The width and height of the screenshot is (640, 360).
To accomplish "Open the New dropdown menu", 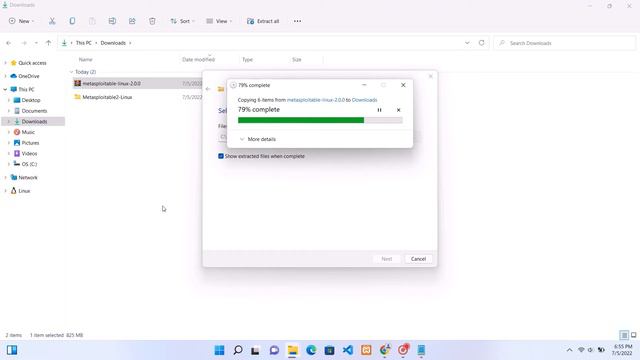I will 21,21.
